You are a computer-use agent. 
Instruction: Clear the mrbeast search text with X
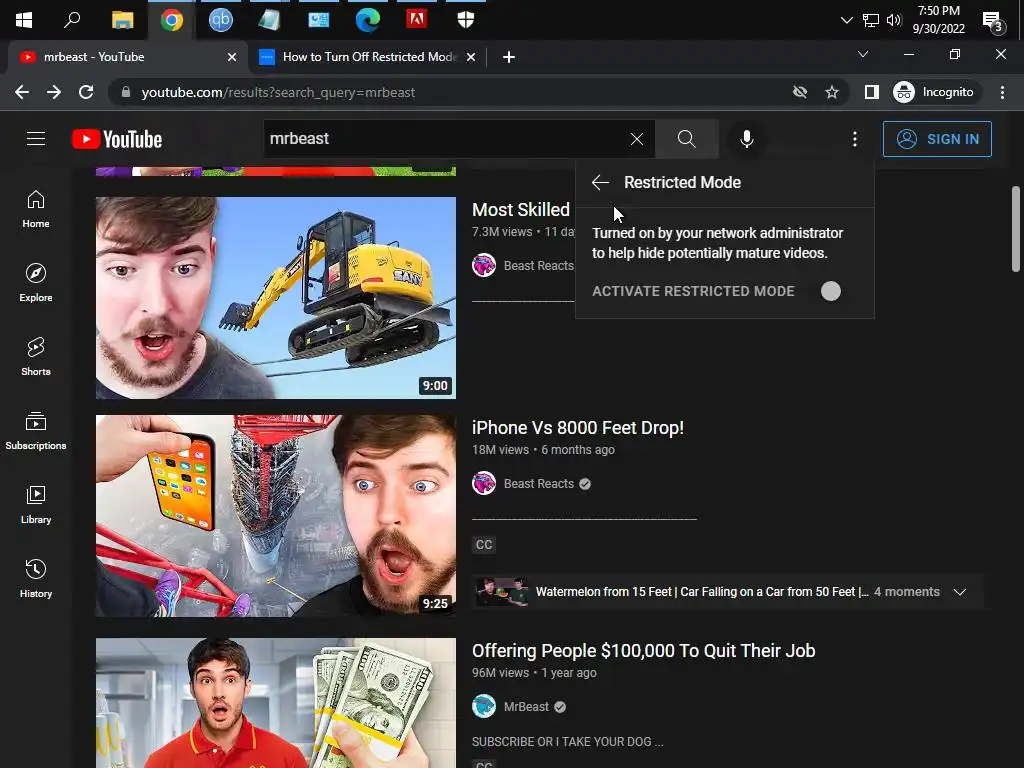coord(636,139)
